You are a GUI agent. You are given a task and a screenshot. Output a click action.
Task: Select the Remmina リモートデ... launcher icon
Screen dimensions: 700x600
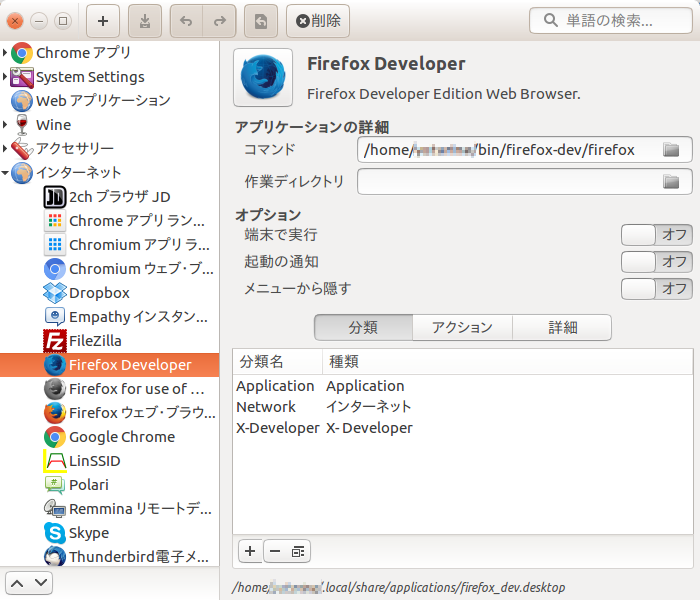point(55,509)
